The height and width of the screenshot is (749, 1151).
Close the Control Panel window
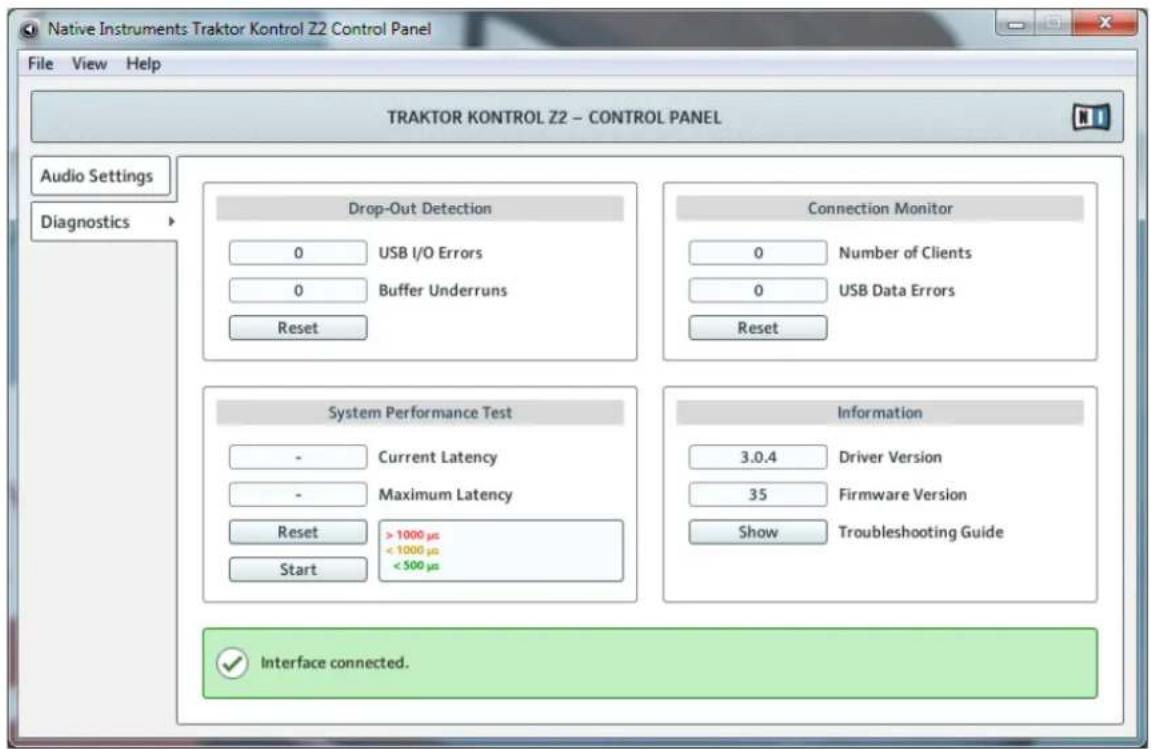click(1105, 23)
